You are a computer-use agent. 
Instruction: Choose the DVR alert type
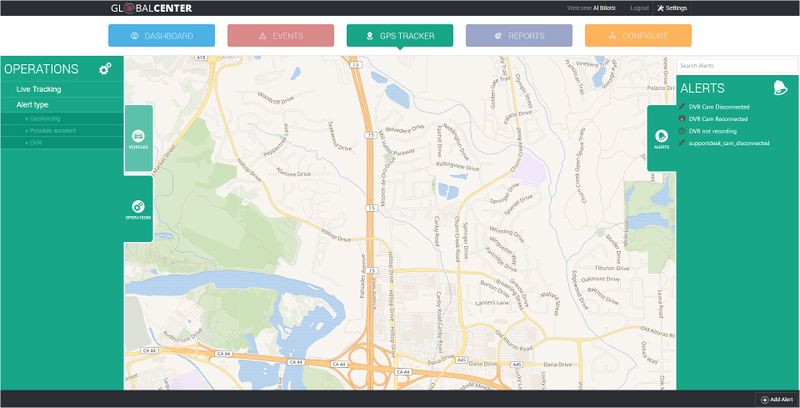62,143
